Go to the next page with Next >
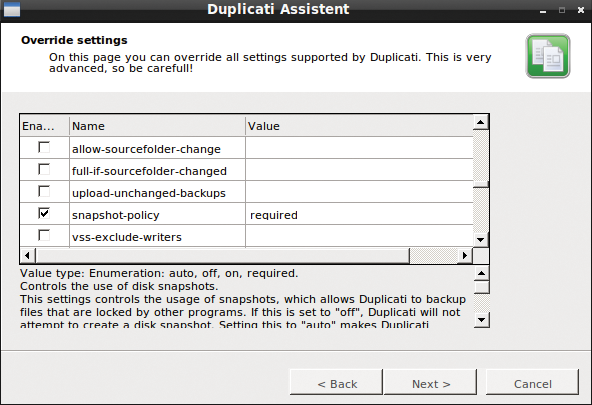The image size is (592, 405). pyautogui.click(x=430, y=383)
